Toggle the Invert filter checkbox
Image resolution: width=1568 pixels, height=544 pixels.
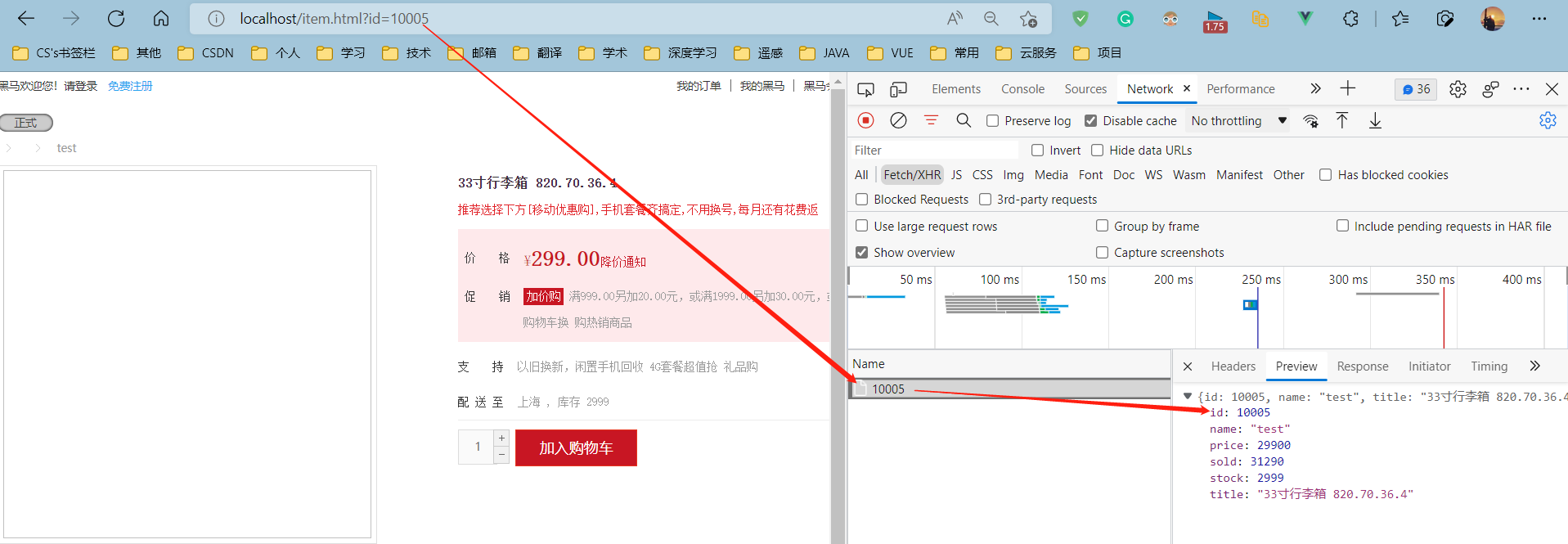[1037, 150]
